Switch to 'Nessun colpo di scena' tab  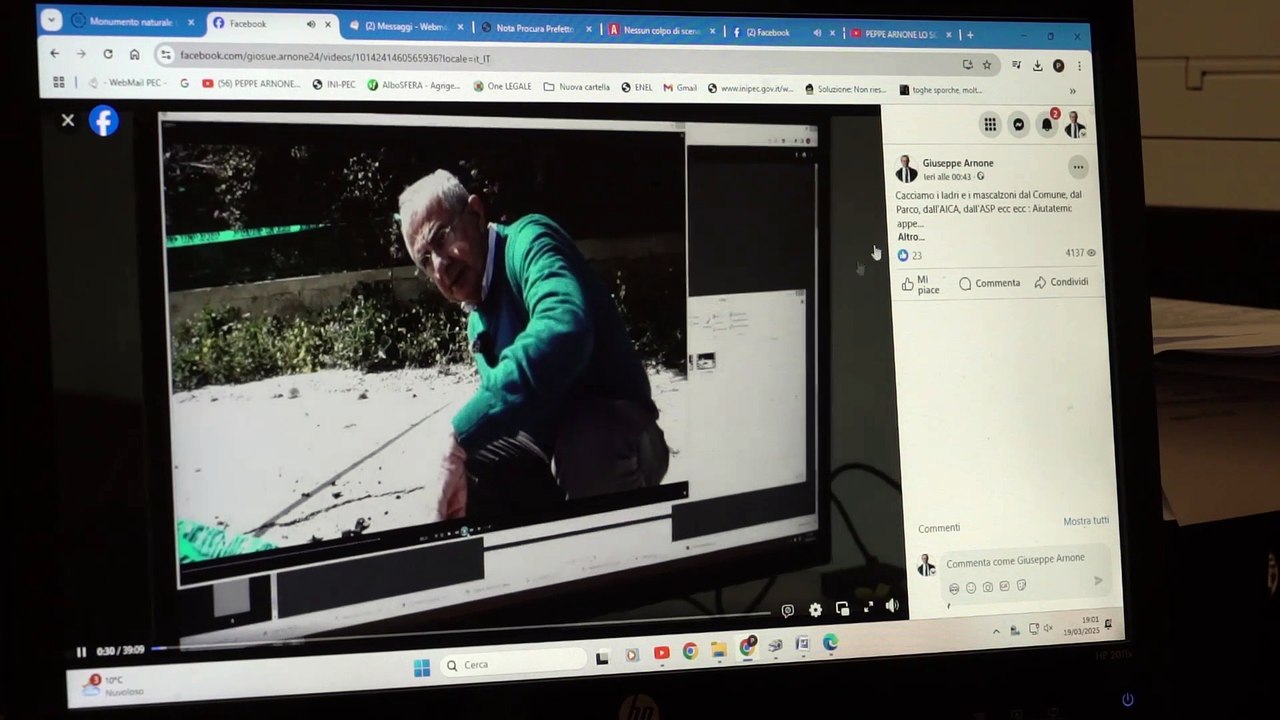click(x=662, y=31)
